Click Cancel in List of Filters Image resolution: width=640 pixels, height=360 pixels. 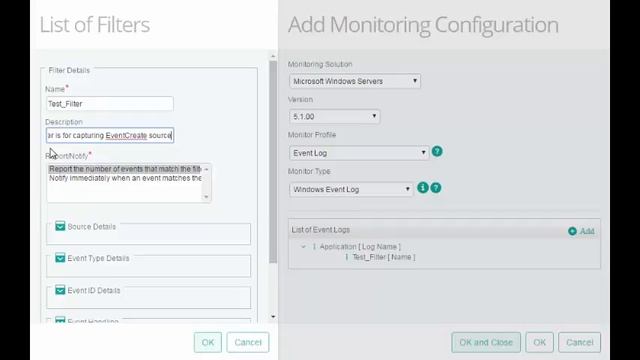click(x=248, y=342)
